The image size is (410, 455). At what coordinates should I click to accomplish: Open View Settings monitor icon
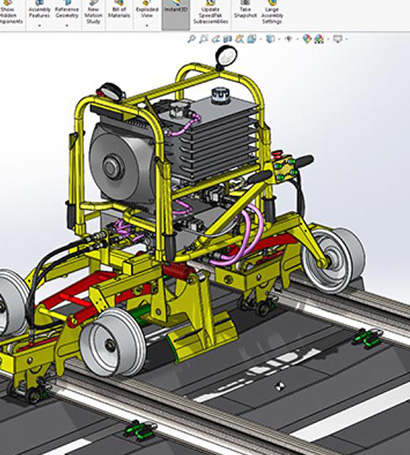click(338, 39)
